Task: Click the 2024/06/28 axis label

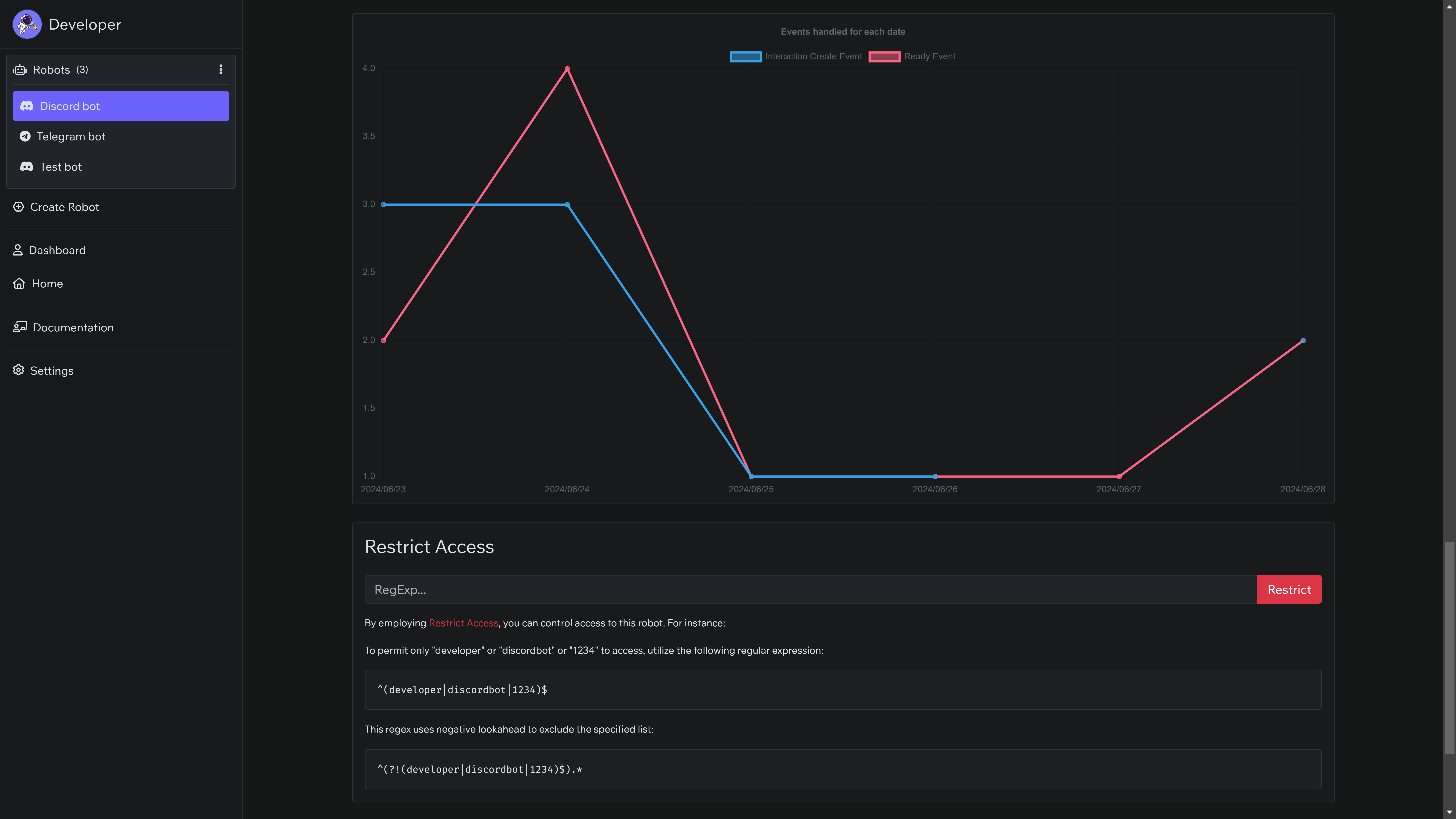Action: tap(1303, 490)
